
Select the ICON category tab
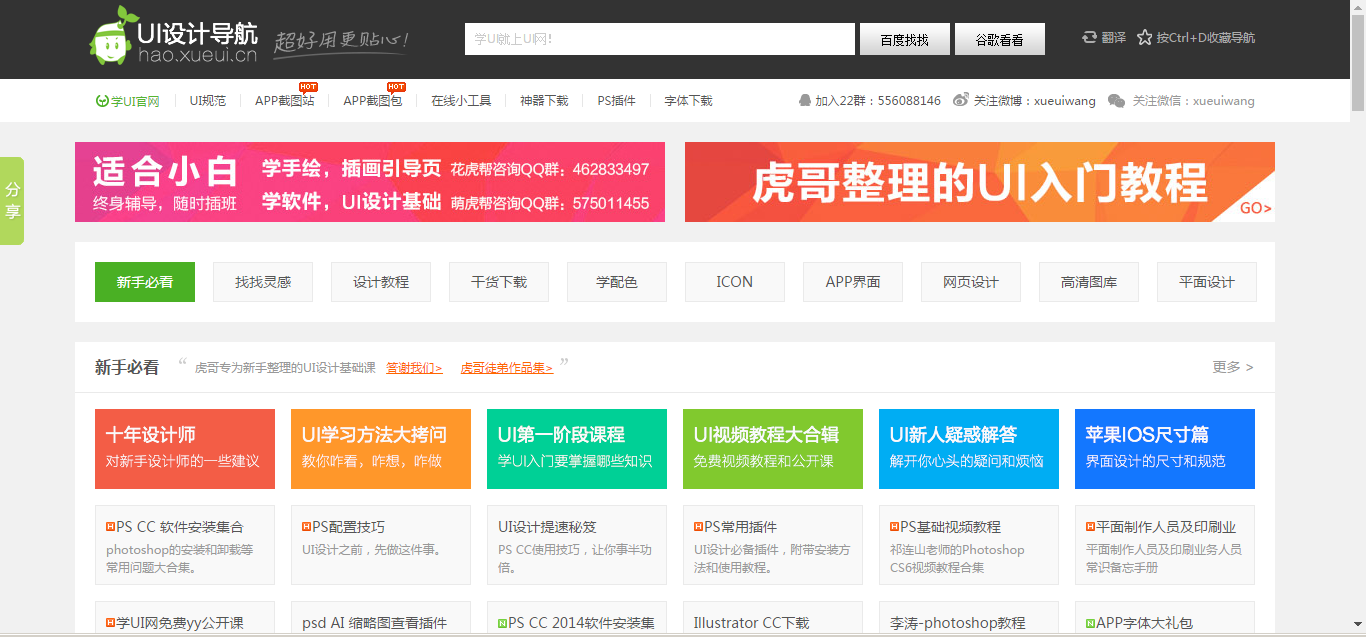(735, 282)
